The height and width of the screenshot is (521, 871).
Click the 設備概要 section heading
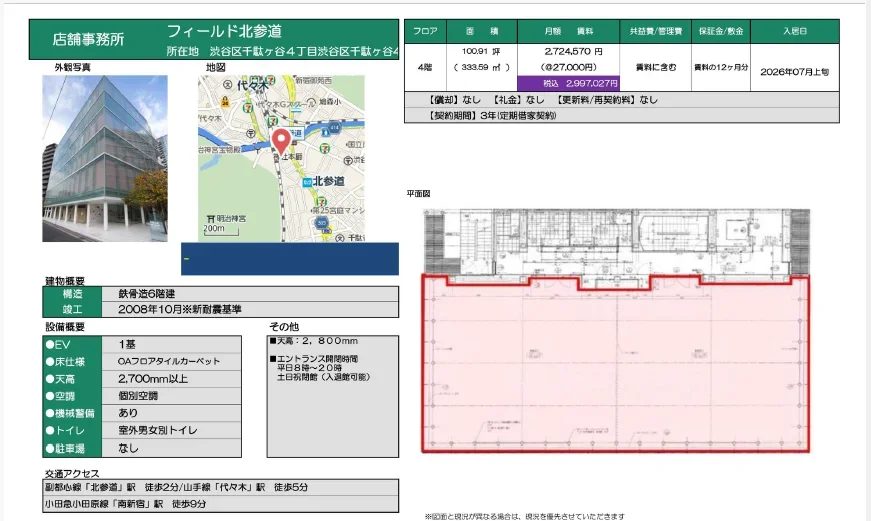point(65,327)
